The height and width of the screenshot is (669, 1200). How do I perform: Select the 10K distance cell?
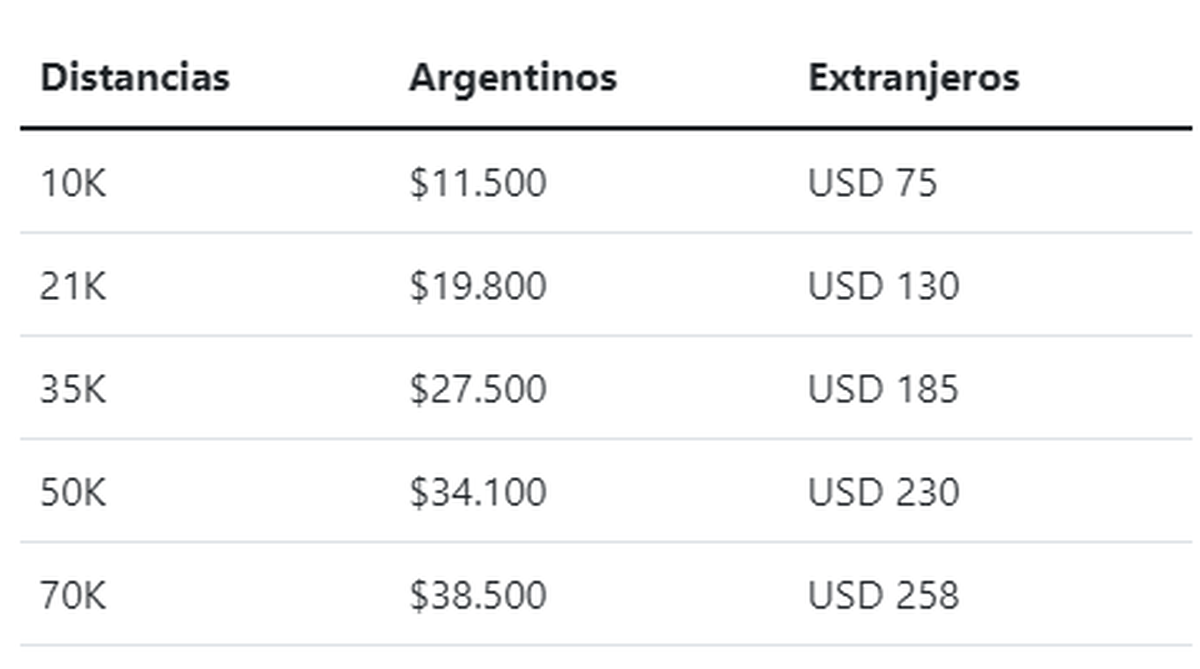(x=73, y=183)
